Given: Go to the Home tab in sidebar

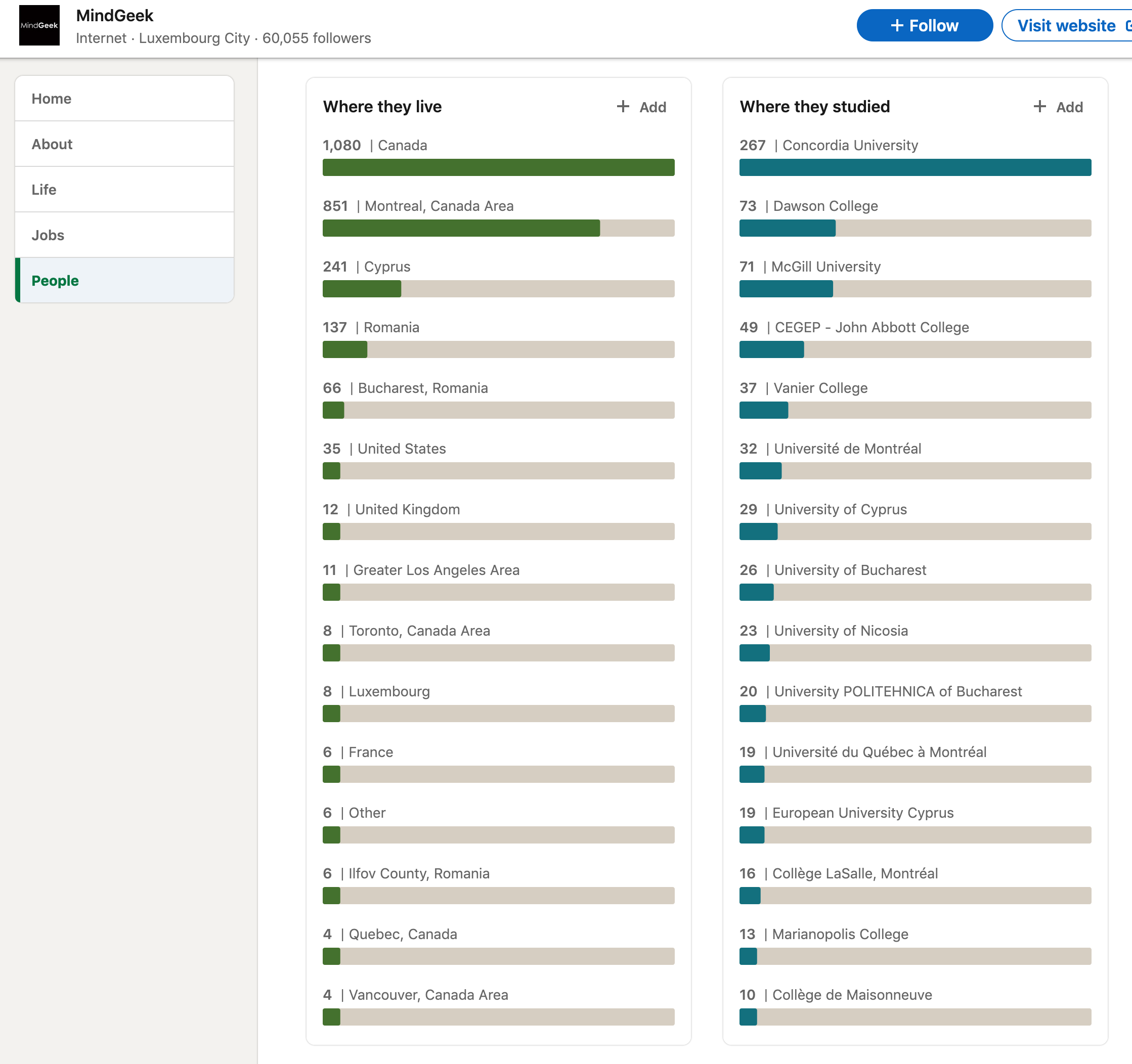Looking at the screenshot, I should coord(124,99).
